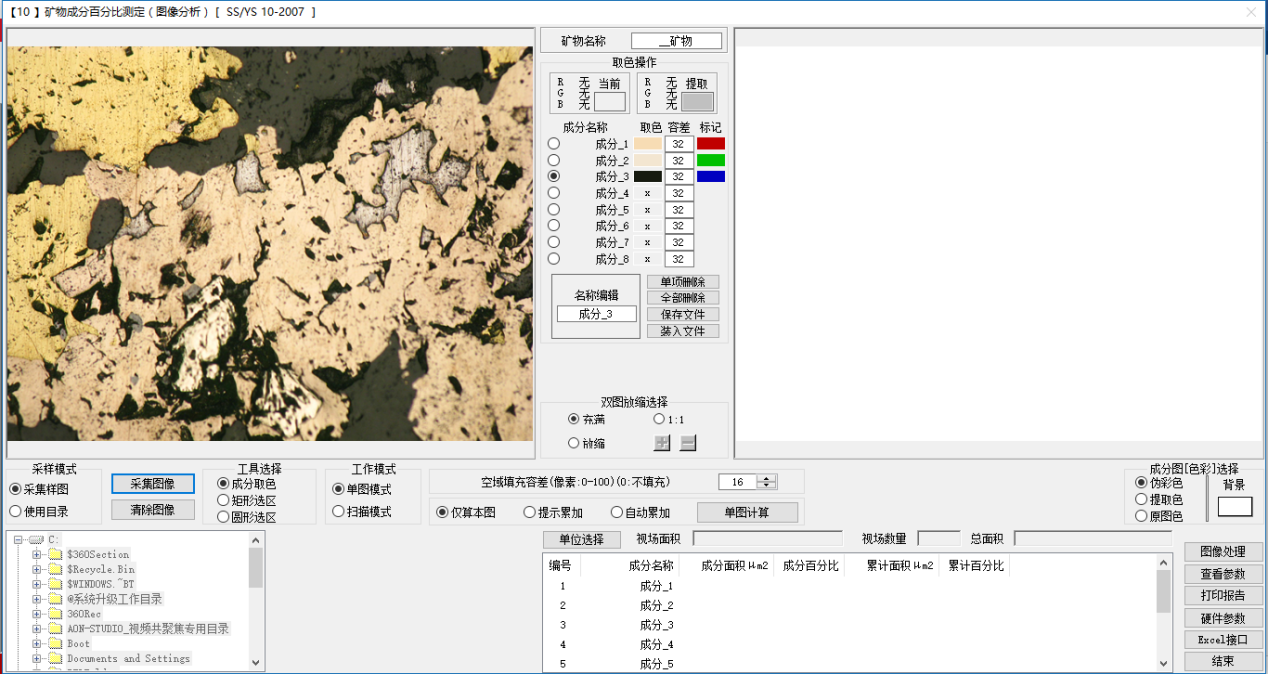This screenshot has height=674, width=1268.
Task: Click the $Recycle.Bin folder icon
Action: [55, 569]
